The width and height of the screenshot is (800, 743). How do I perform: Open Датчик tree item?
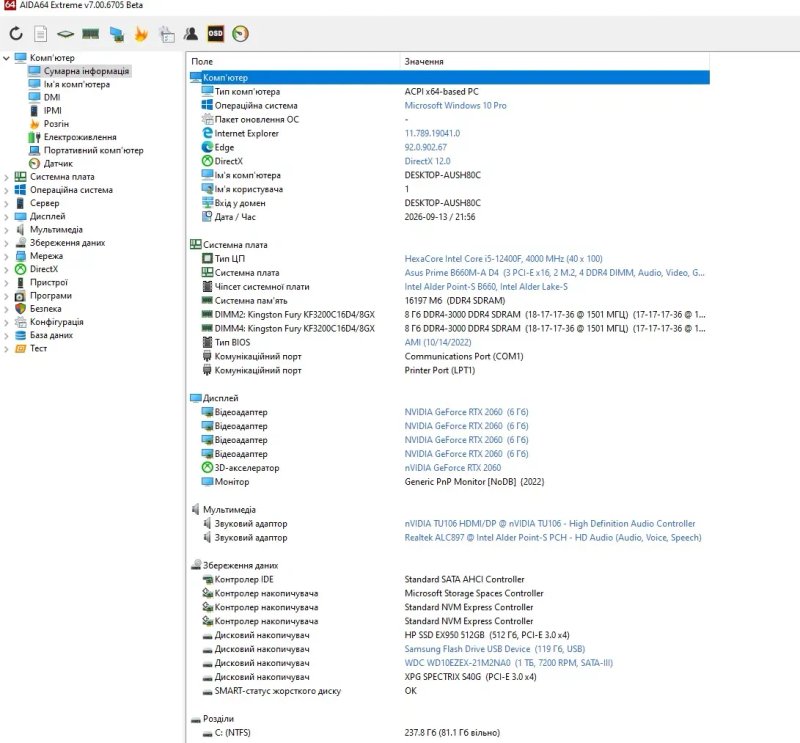(x=58, y=164)
